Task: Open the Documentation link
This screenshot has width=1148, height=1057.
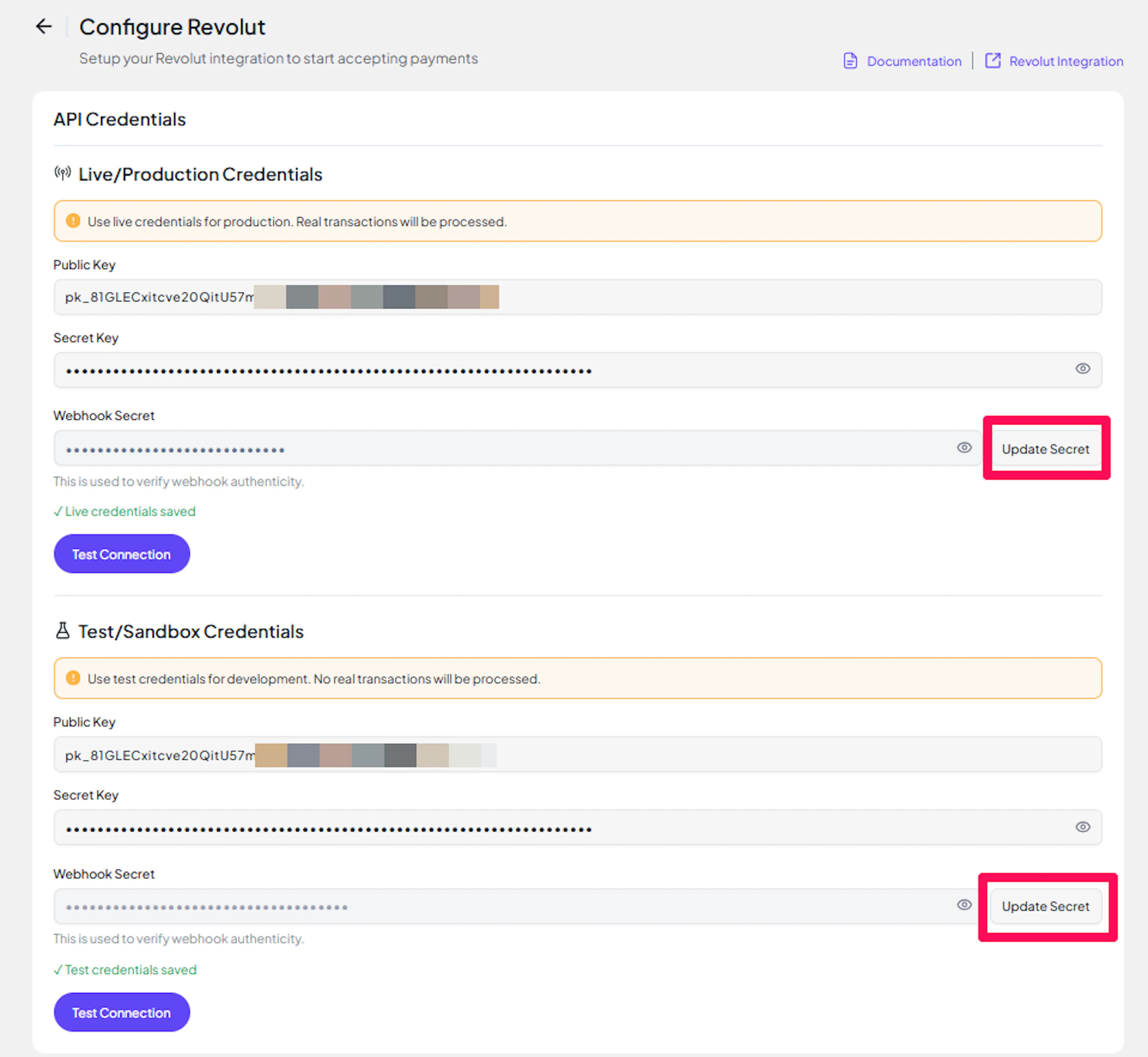Action: 914,61
